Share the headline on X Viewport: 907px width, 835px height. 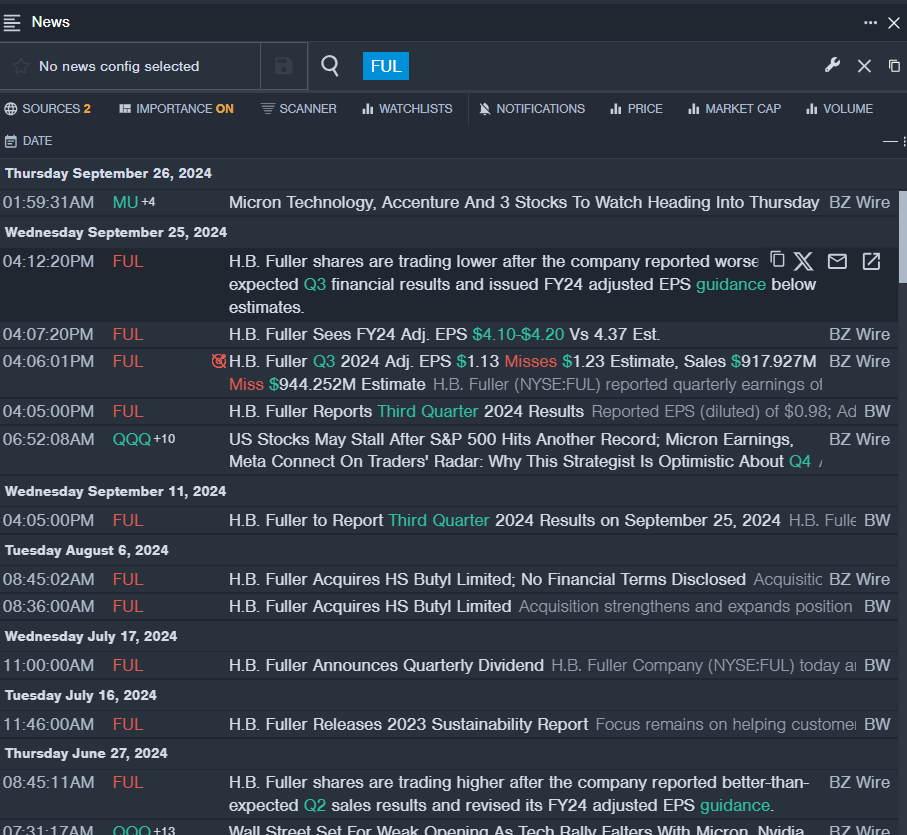click(804, 261)
